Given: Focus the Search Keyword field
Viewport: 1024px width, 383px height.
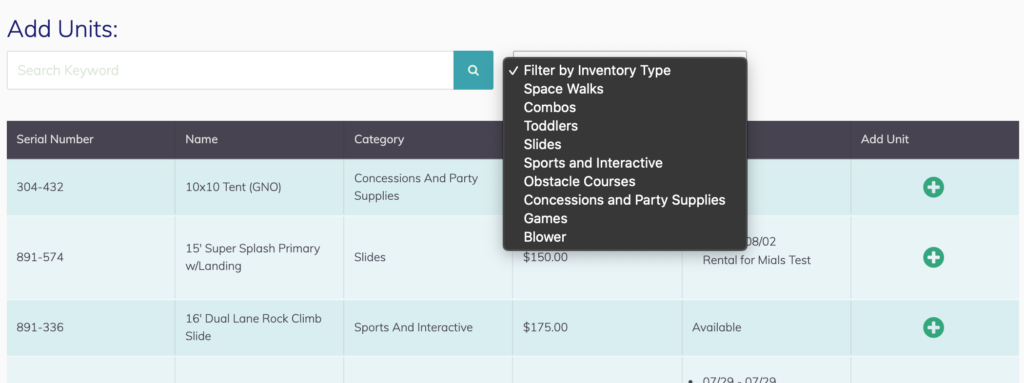Looking at the screenshot, I should (x=231, y=70).
